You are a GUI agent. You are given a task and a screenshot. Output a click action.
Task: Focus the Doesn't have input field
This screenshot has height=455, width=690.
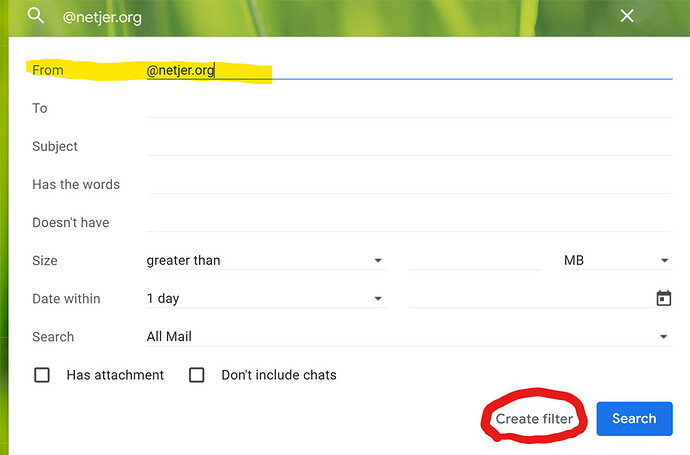click(409, 222)
